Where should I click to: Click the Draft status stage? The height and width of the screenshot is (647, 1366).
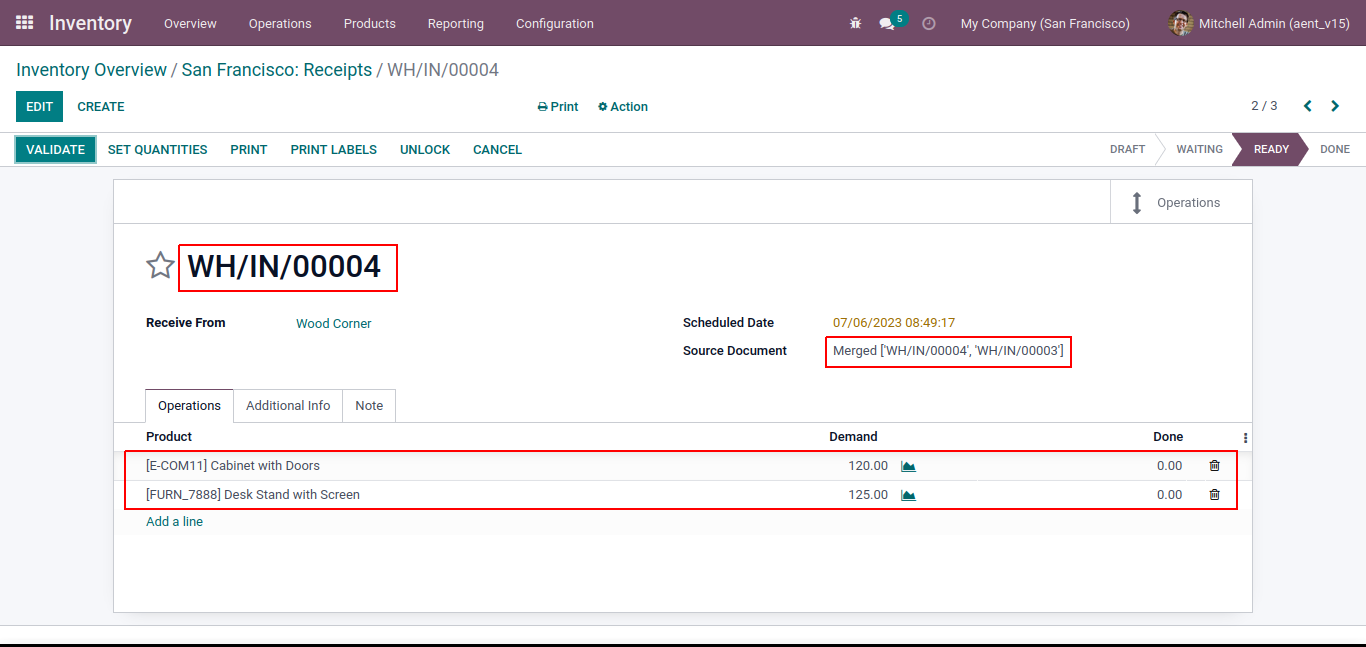click(1127, 150)
